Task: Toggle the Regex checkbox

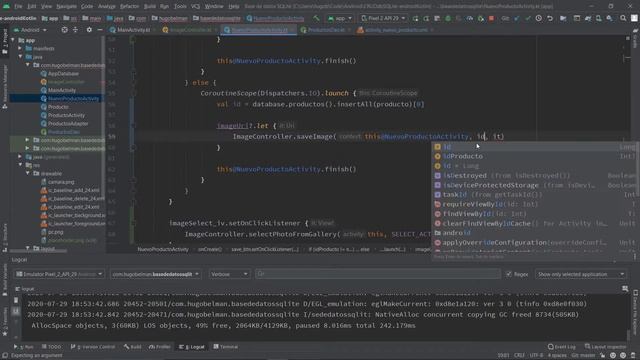Action: (x=509, y=274)
